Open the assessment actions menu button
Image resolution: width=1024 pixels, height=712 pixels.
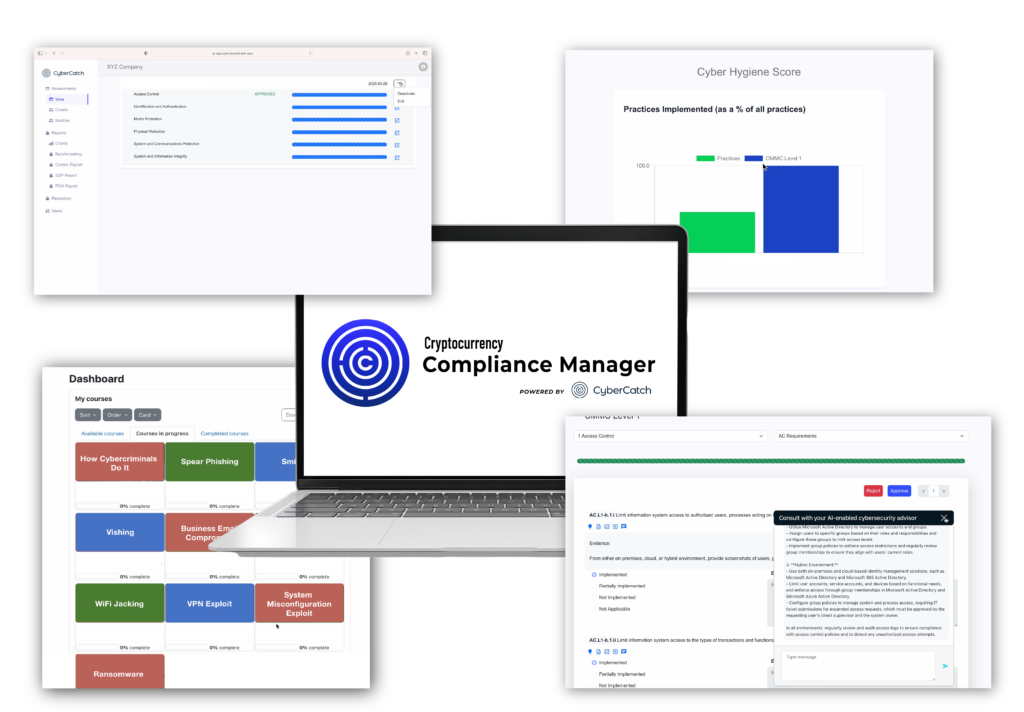coord(399,84)
